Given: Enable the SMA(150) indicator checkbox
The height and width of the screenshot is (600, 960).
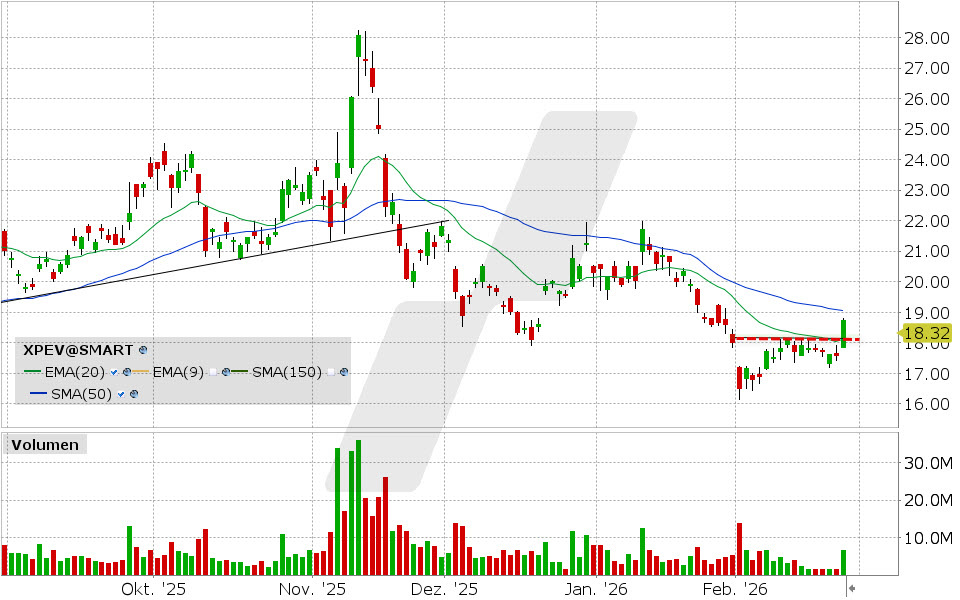Looking at the screenshot, I should click(331, 372).
